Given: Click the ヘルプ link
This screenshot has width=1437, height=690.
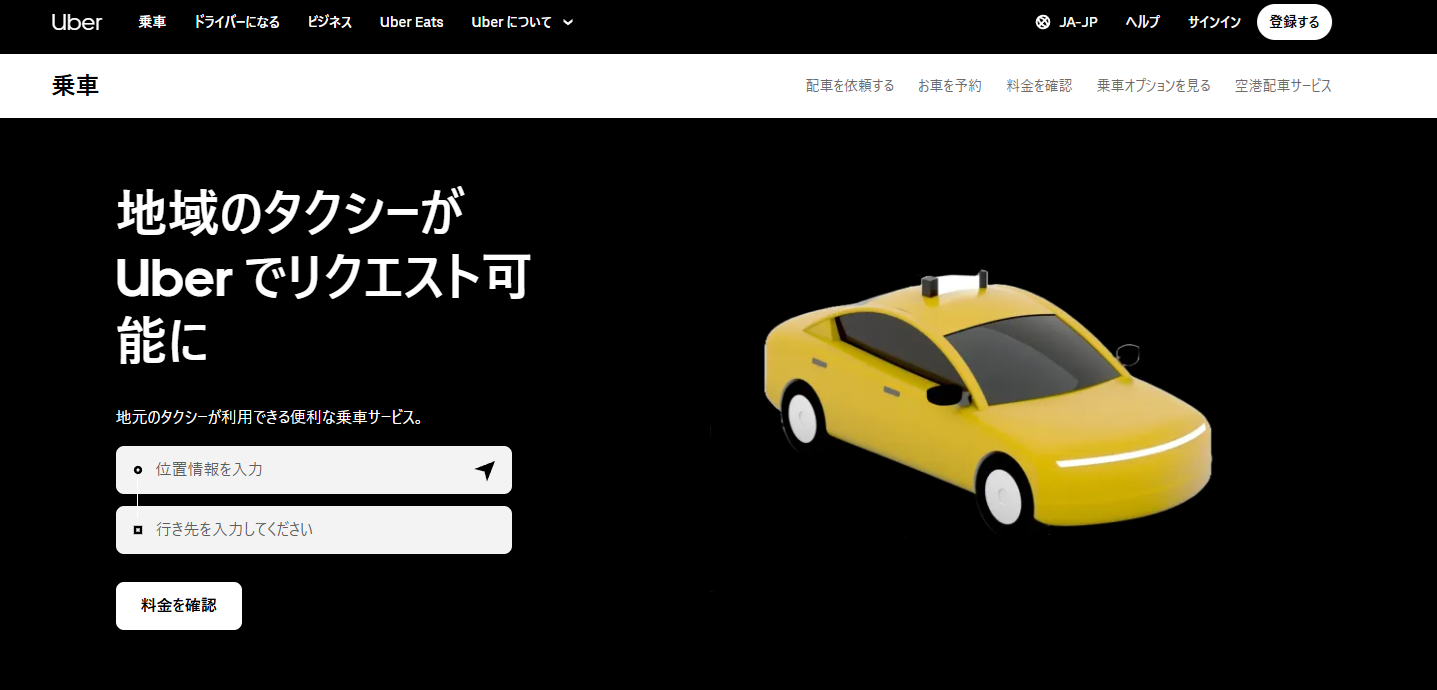Looking at the screenshot, I should (x=1142, y=22).
